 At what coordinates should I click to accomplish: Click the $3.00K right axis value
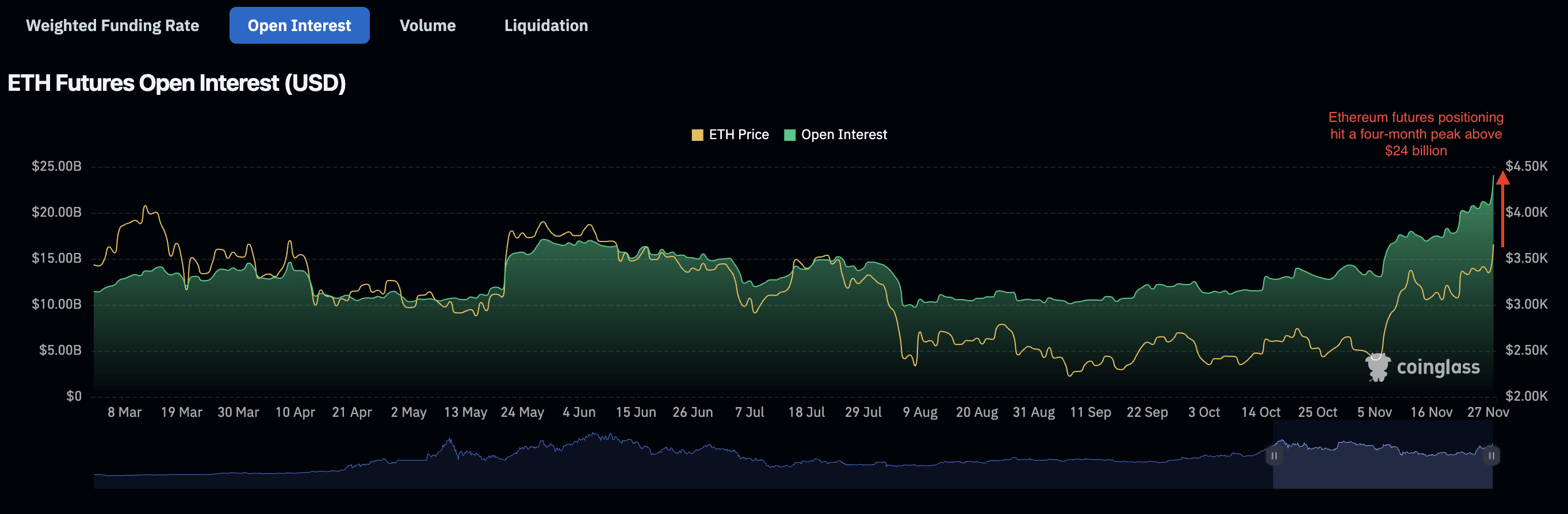click(x=1527, y=304)
